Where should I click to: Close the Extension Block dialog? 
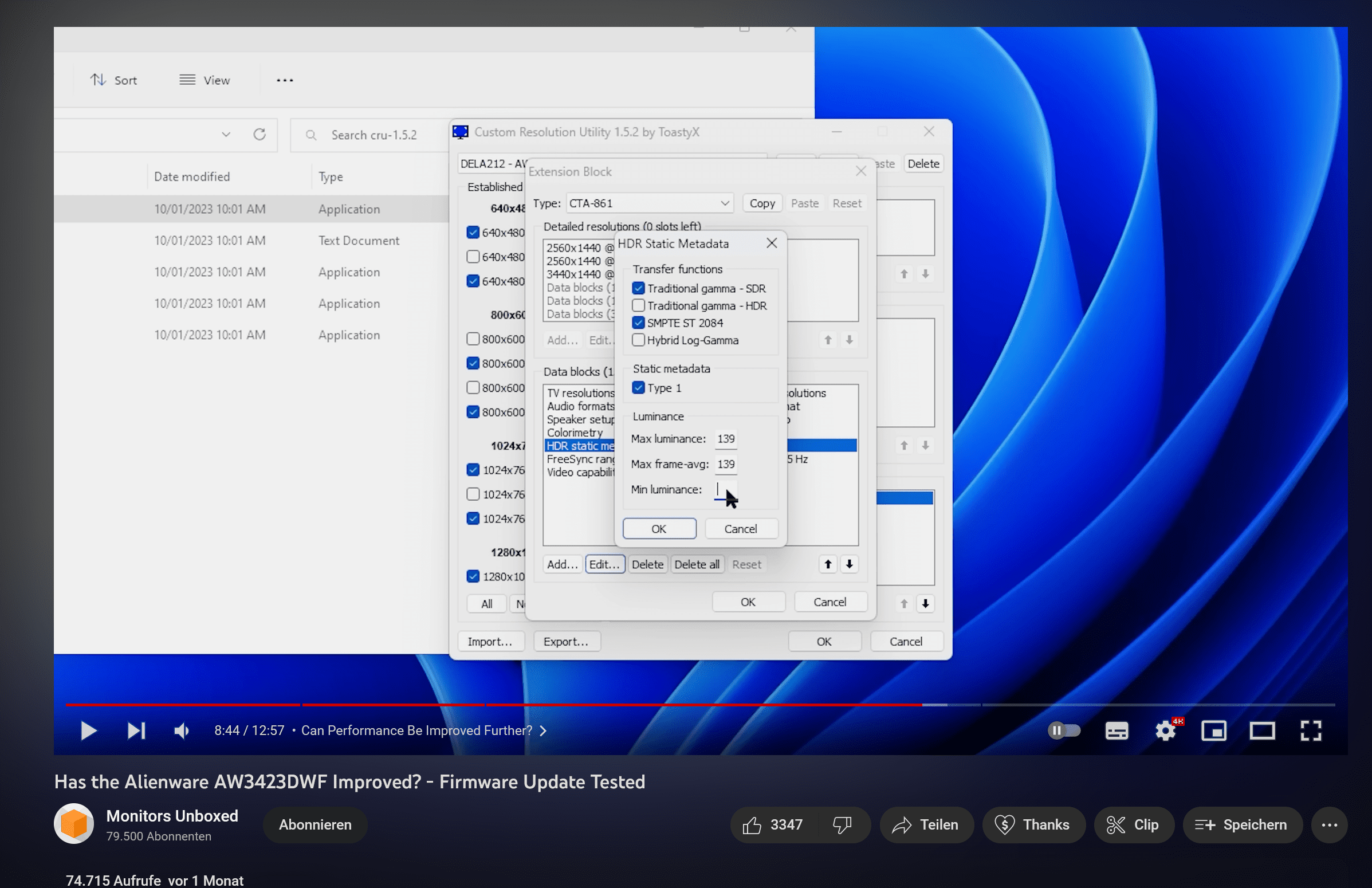860,171
